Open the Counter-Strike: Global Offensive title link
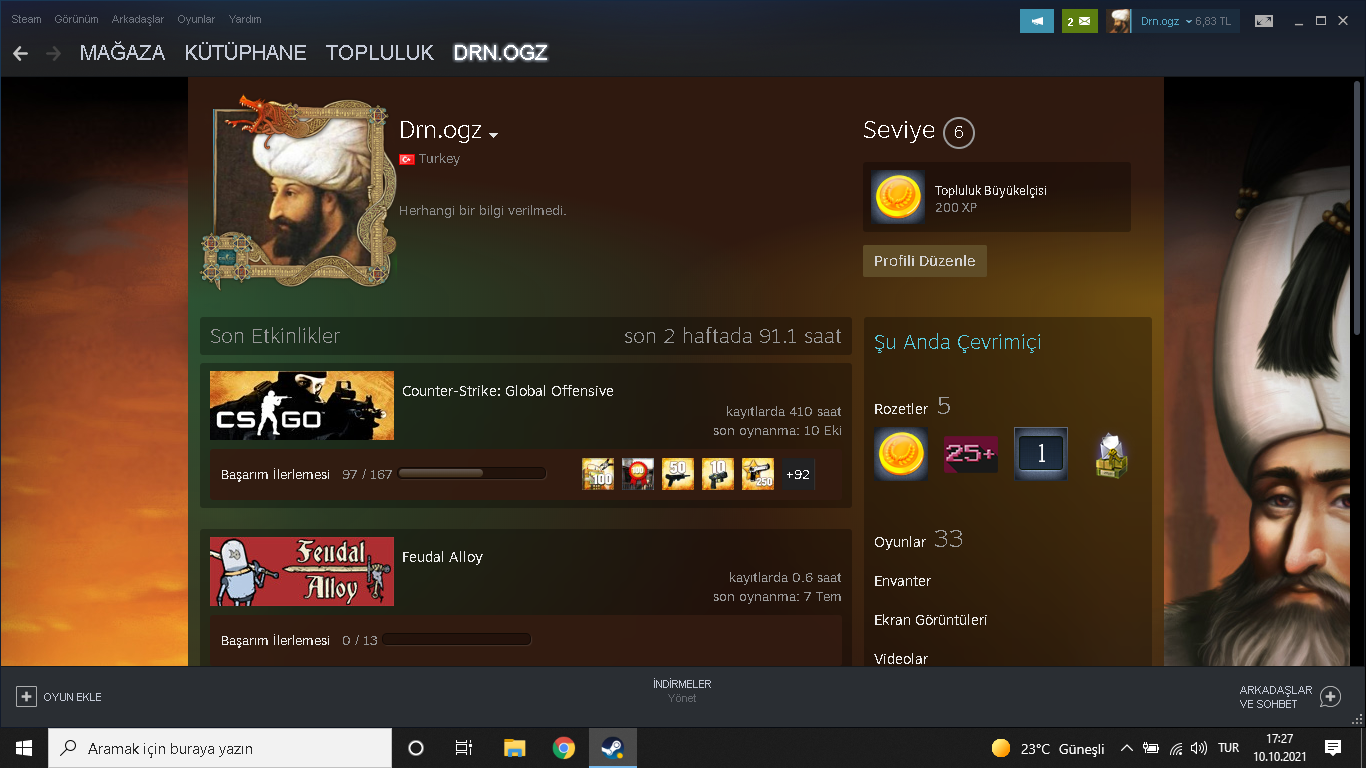The height and width of the screenshot is (768, 1366). pos(508,391)
